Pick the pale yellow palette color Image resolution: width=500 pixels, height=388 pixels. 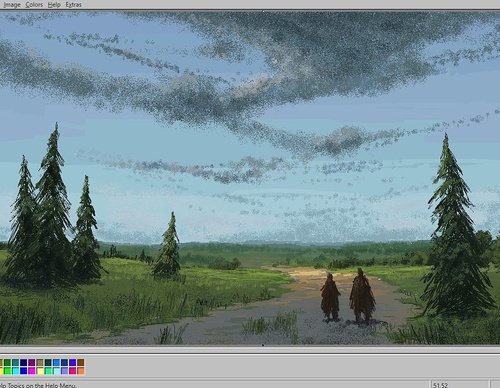(40, 371)
